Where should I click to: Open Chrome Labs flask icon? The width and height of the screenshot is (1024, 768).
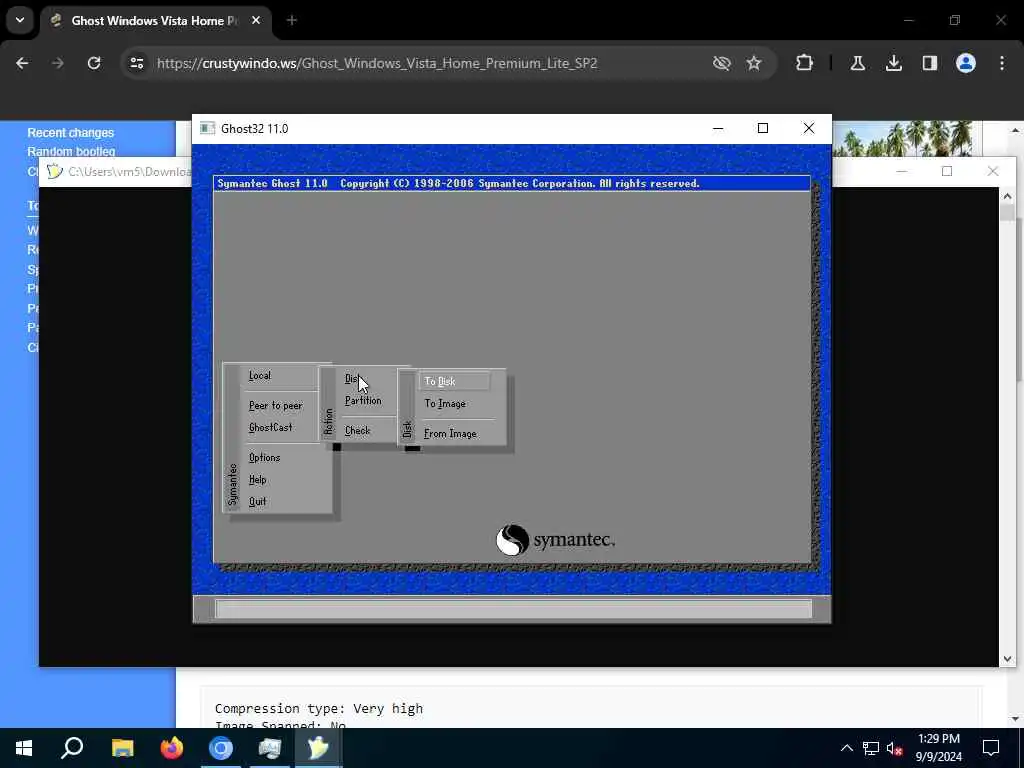tap(857, 63)
